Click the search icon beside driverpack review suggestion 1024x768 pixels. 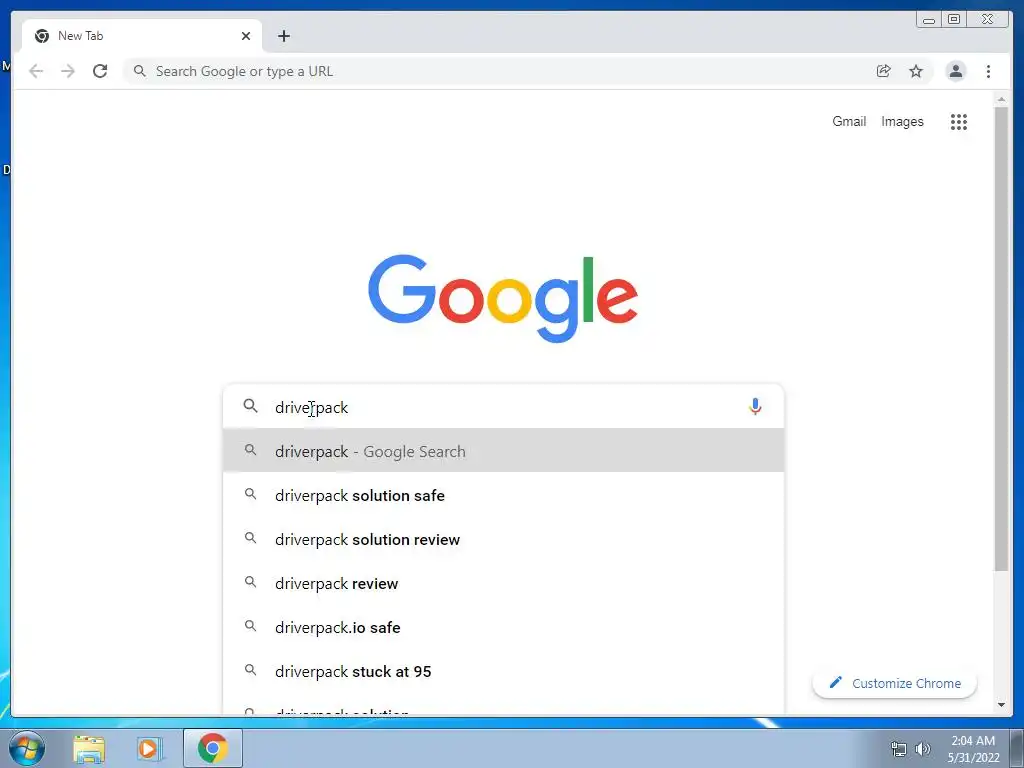(x=250, y=582)
